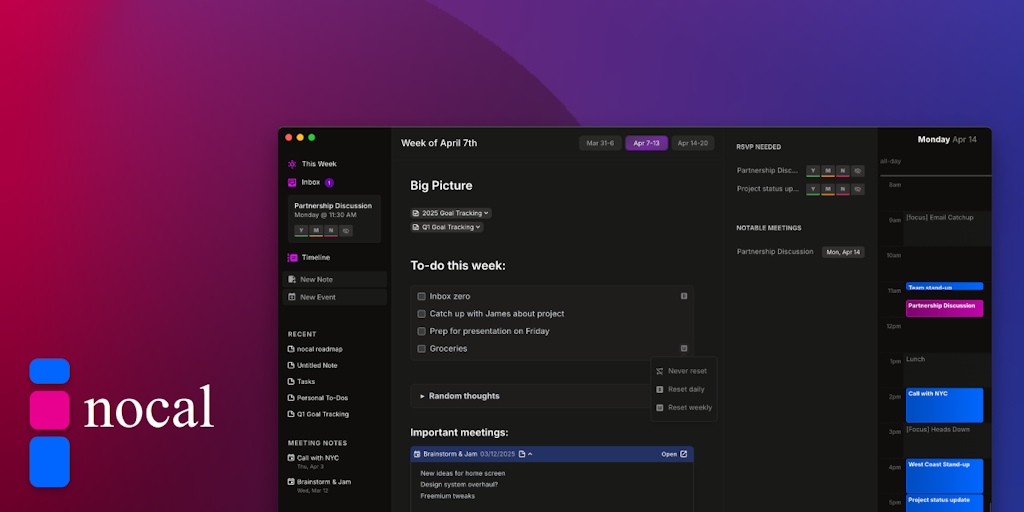Select the Lunch calendar block
This screenshot has height=512, width=1024.
click(x=947, y=370)
